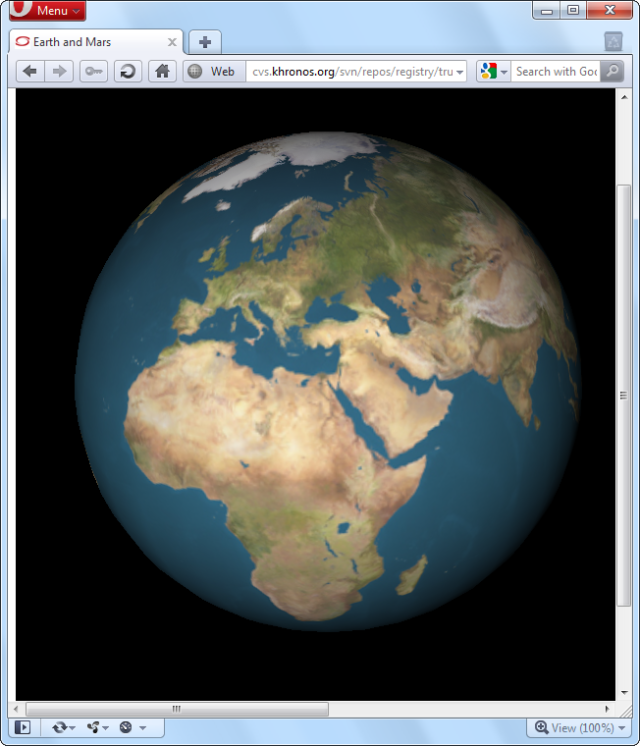Click the cvs.khronos.org address field
Image resolution: width=640 pixels, height=746 pixels.
pos(350,71)
